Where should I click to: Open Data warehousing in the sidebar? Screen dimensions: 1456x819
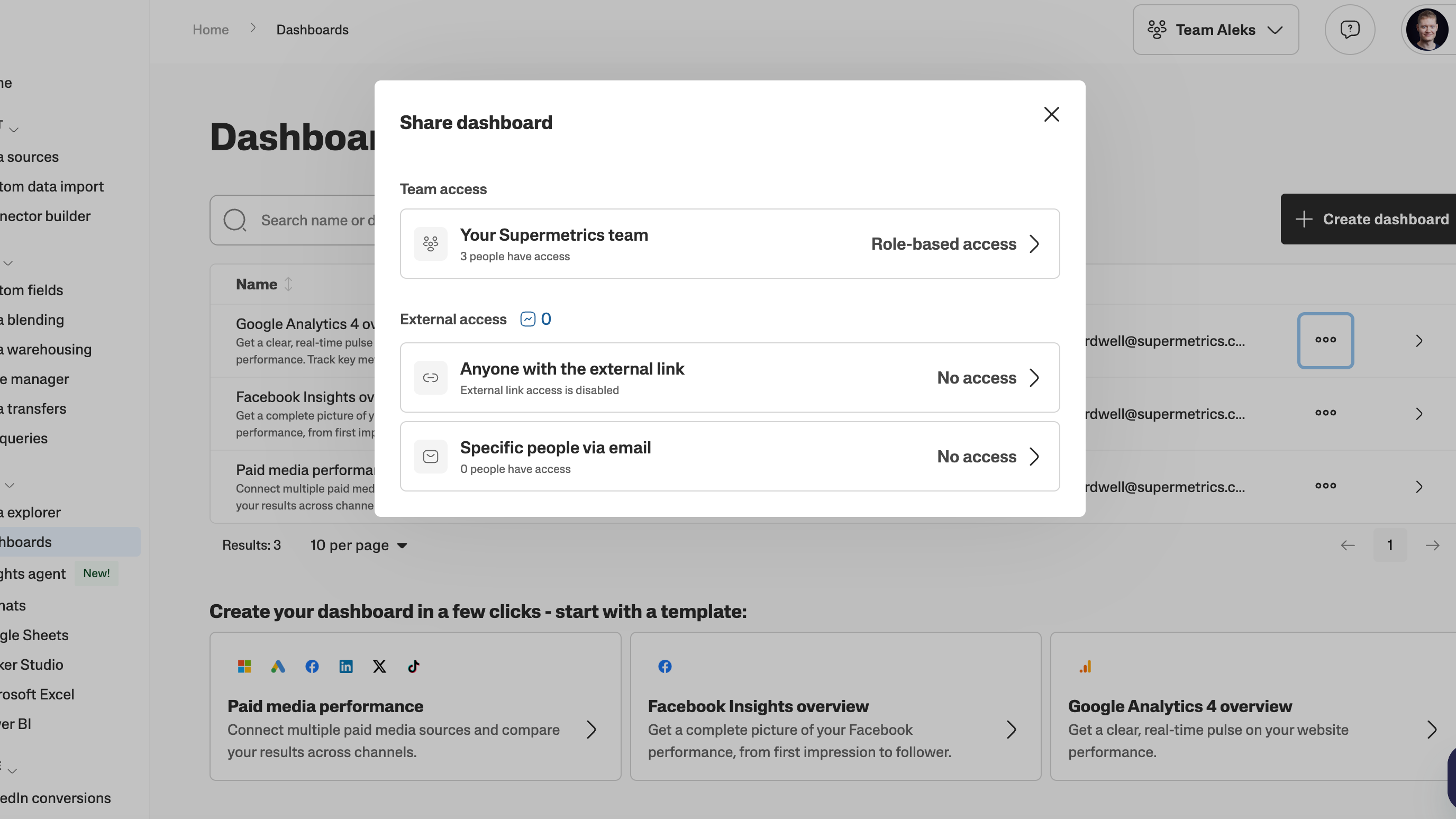pos(46,349)
